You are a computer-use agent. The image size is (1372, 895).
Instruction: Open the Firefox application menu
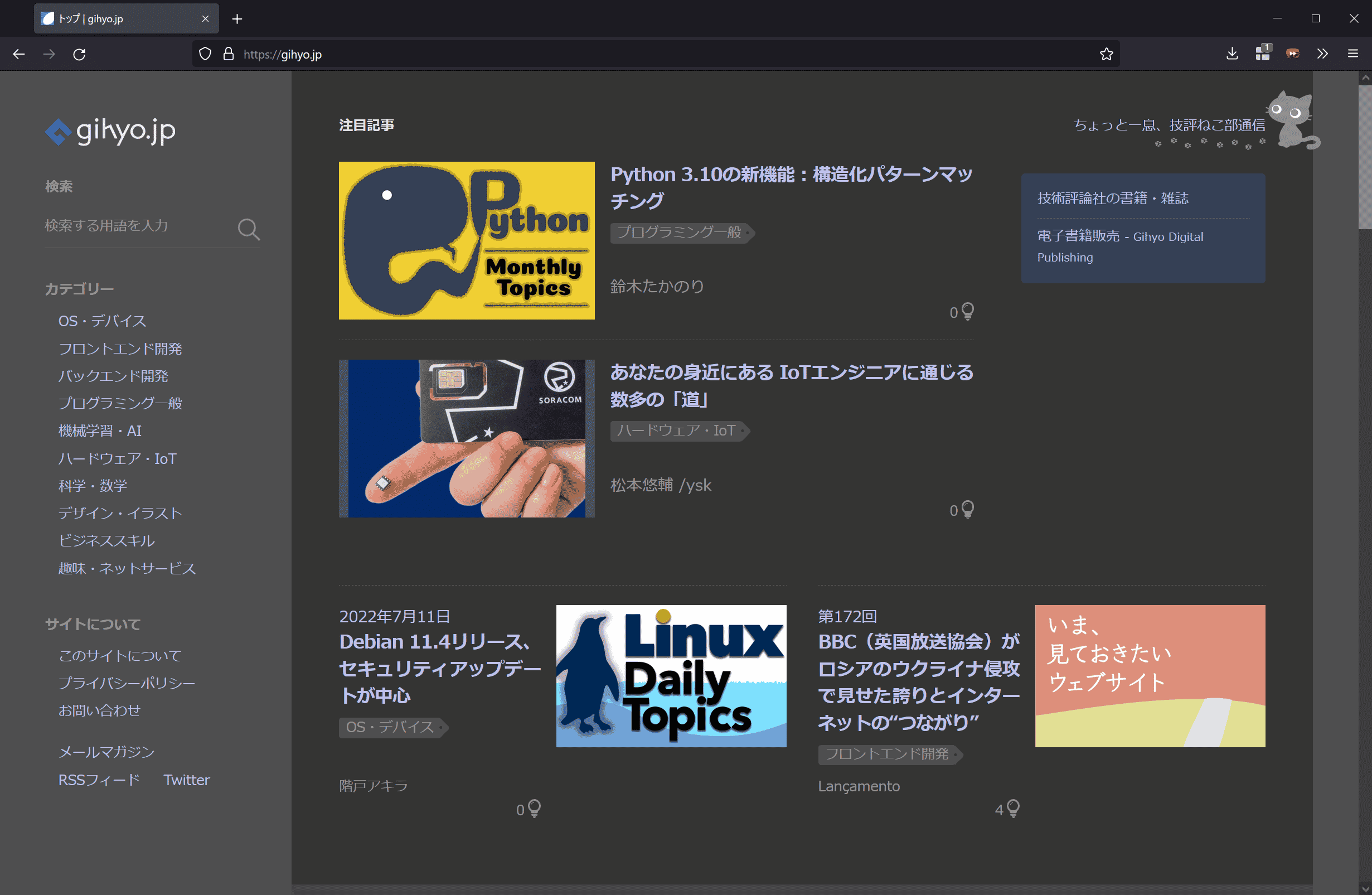(x=1353, y=54)
